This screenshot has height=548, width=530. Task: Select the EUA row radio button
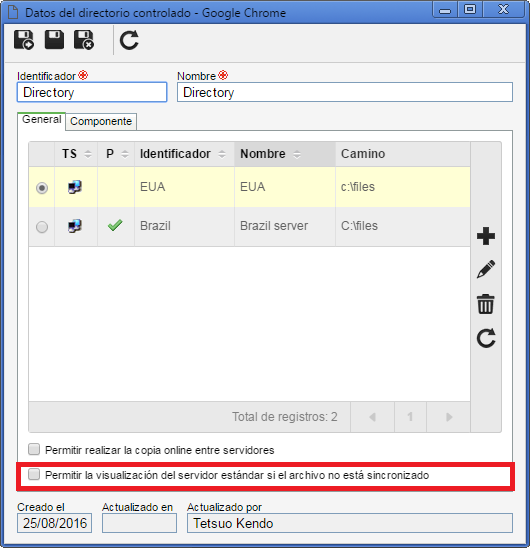pos(42,188)
